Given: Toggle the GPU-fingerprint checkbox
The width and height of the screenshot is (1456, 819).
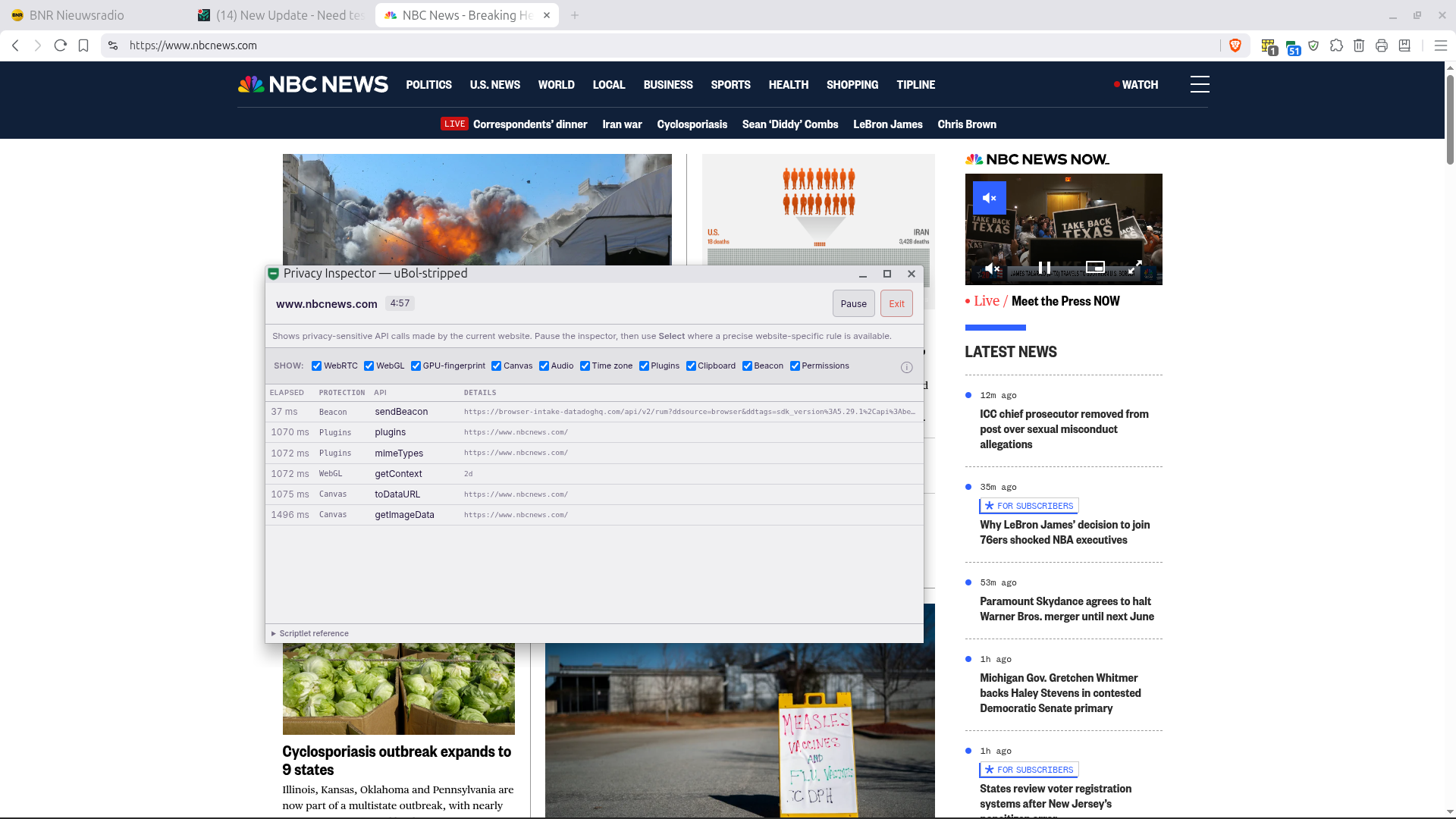Looking at the screenshot, I should [x=416, y=366].
